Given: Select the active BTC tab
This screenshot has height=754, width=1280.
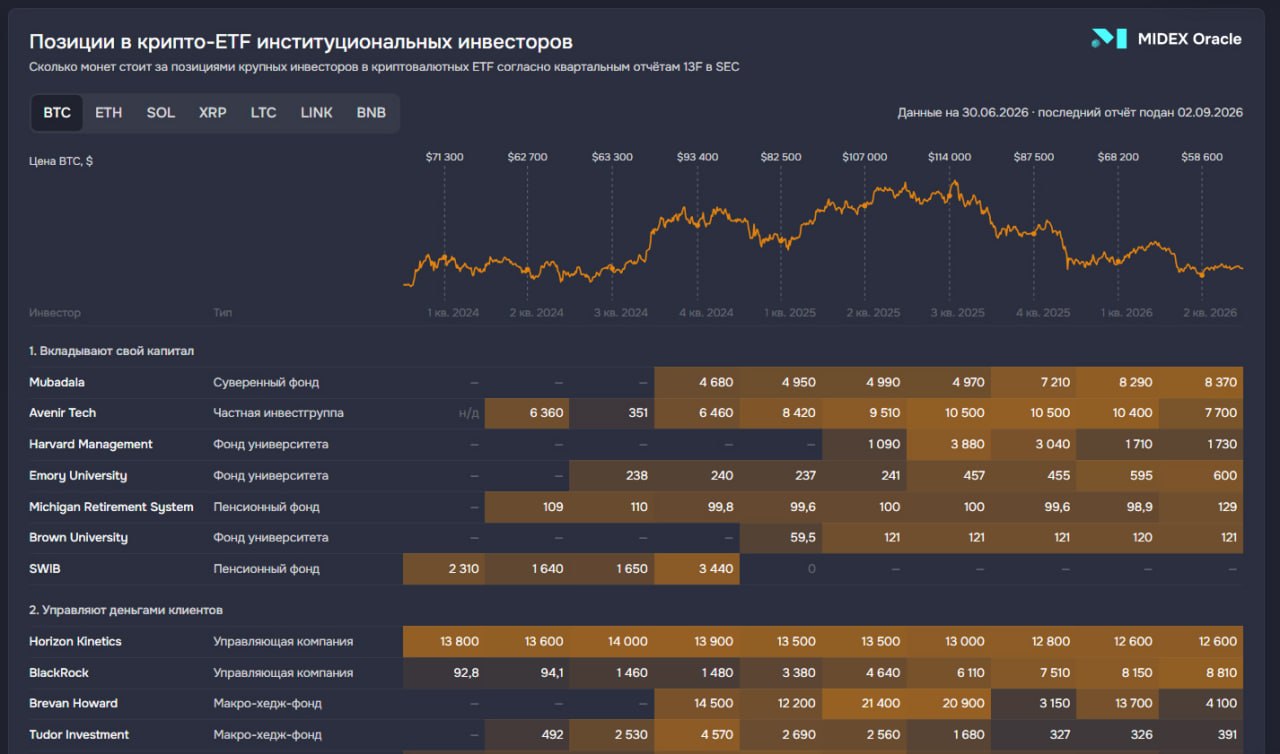Looking at the screenshot, I should point(57,113).
